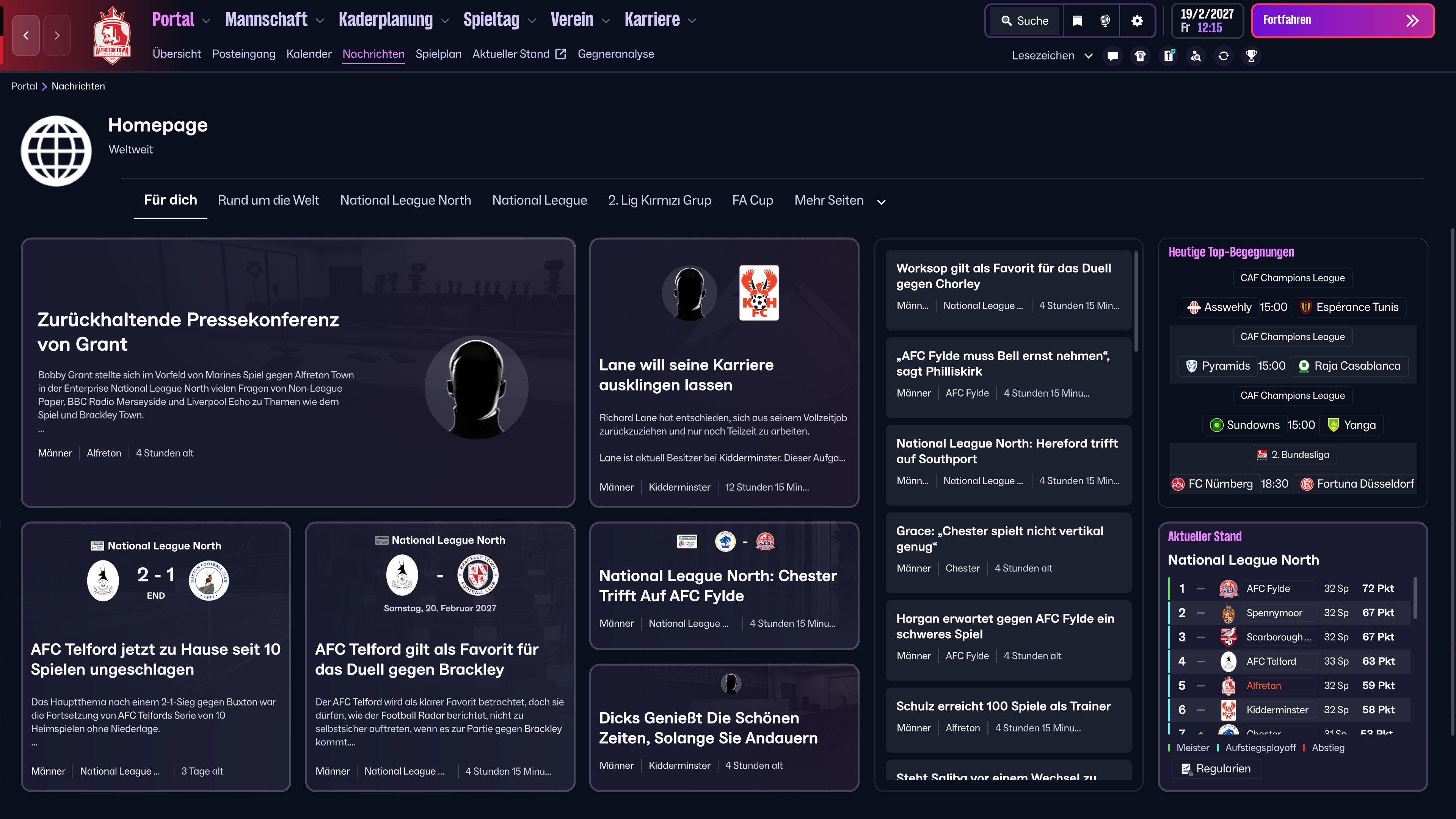
Task: Open the world globe icon
Action: click(x=1105, y=21)
